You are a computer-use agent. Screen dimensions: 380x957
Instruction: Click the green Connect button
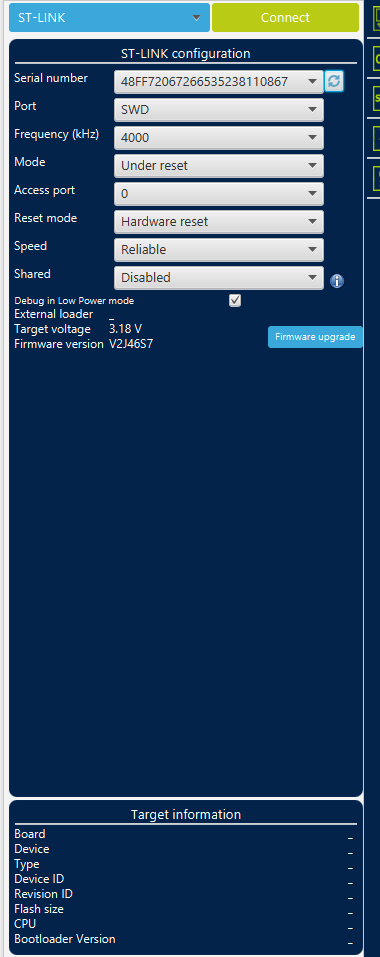click(x=285, y=18)
